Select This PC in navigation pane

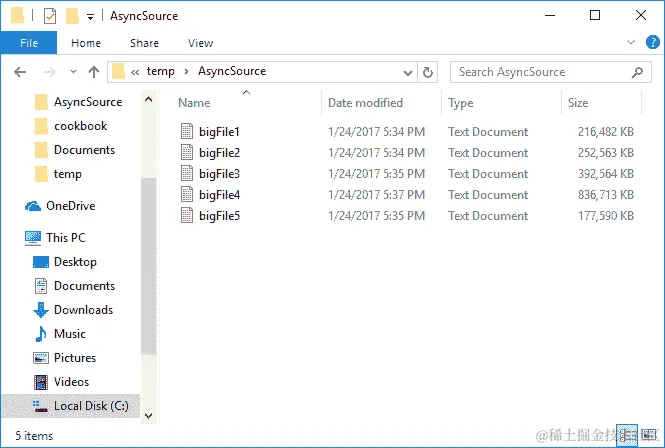click(x=66, y=238)
